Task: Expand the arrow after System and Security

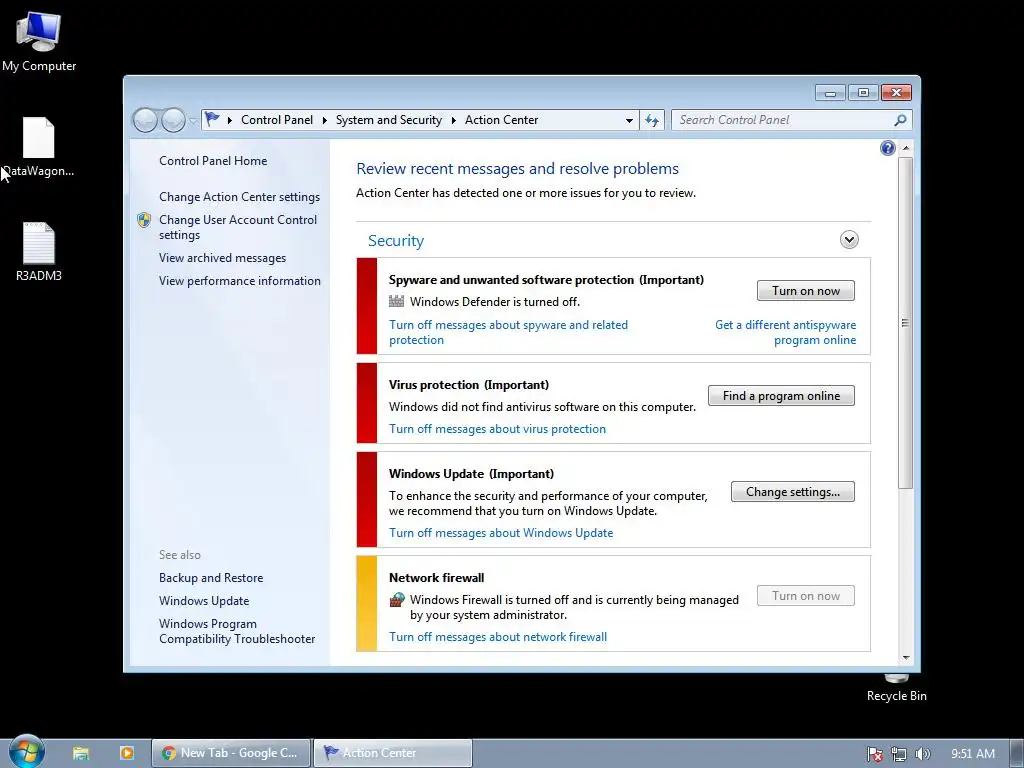Action: pyautogui.click(x=453, y=120)
